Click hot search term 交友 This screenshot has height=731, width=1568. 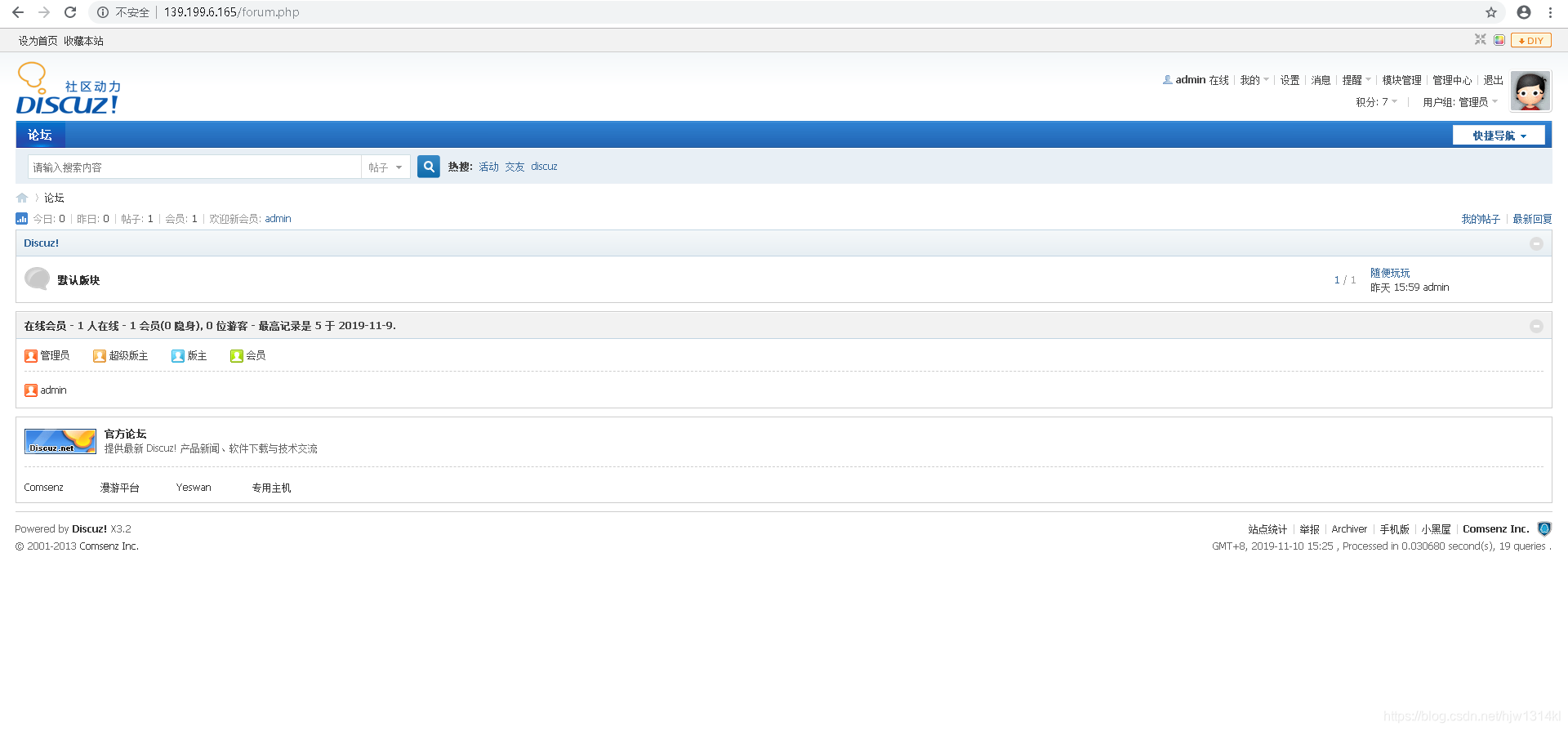514,167
